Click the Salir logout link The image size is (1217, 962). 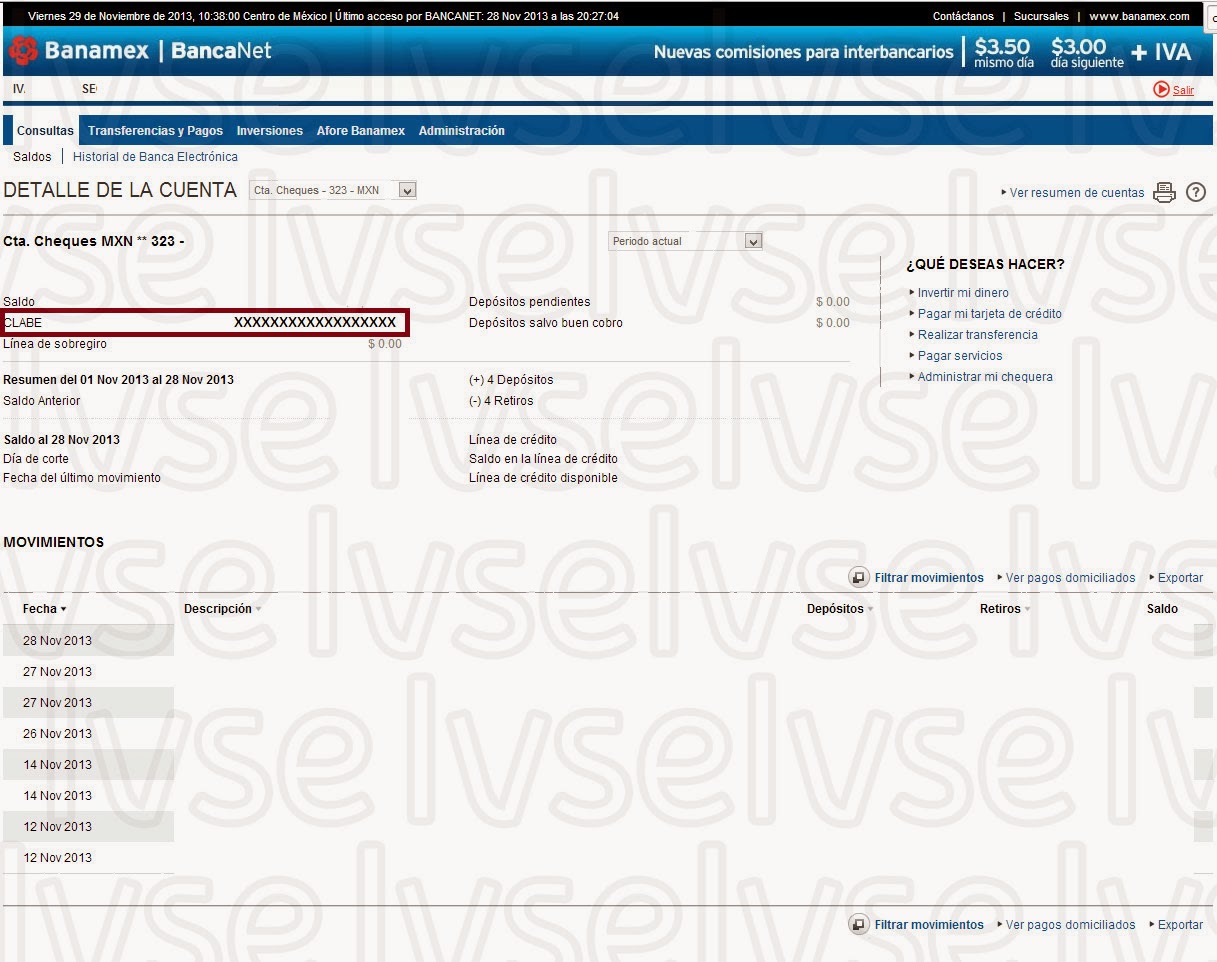click(x=1184, y=90)
